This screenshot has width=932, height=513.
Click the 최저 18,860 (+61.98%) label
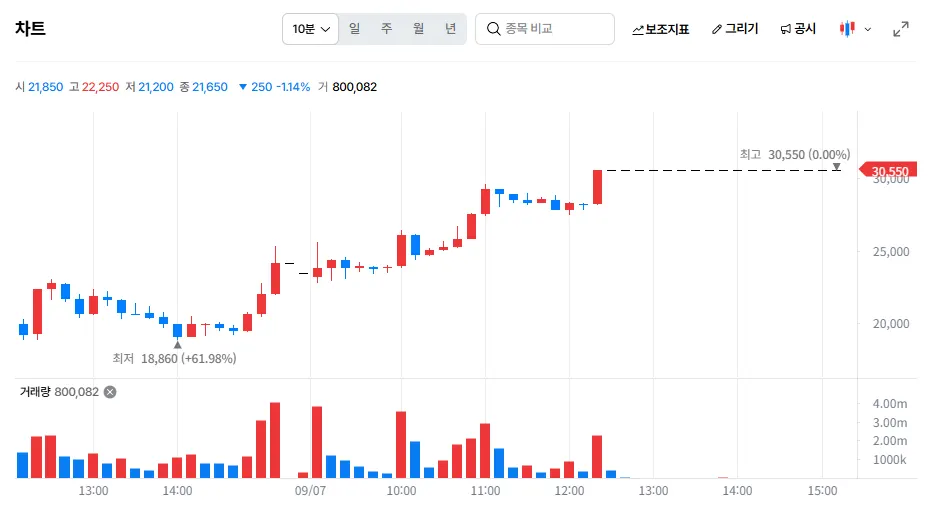pyautogui.click(x=174, y=358)
